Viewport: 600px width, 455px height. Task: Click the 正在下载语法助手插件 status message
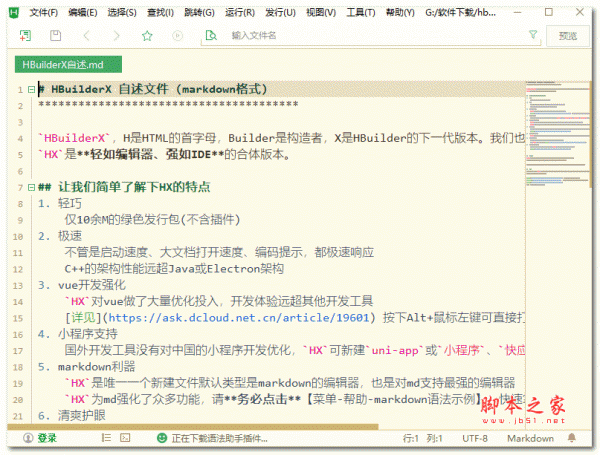(220, 438)
